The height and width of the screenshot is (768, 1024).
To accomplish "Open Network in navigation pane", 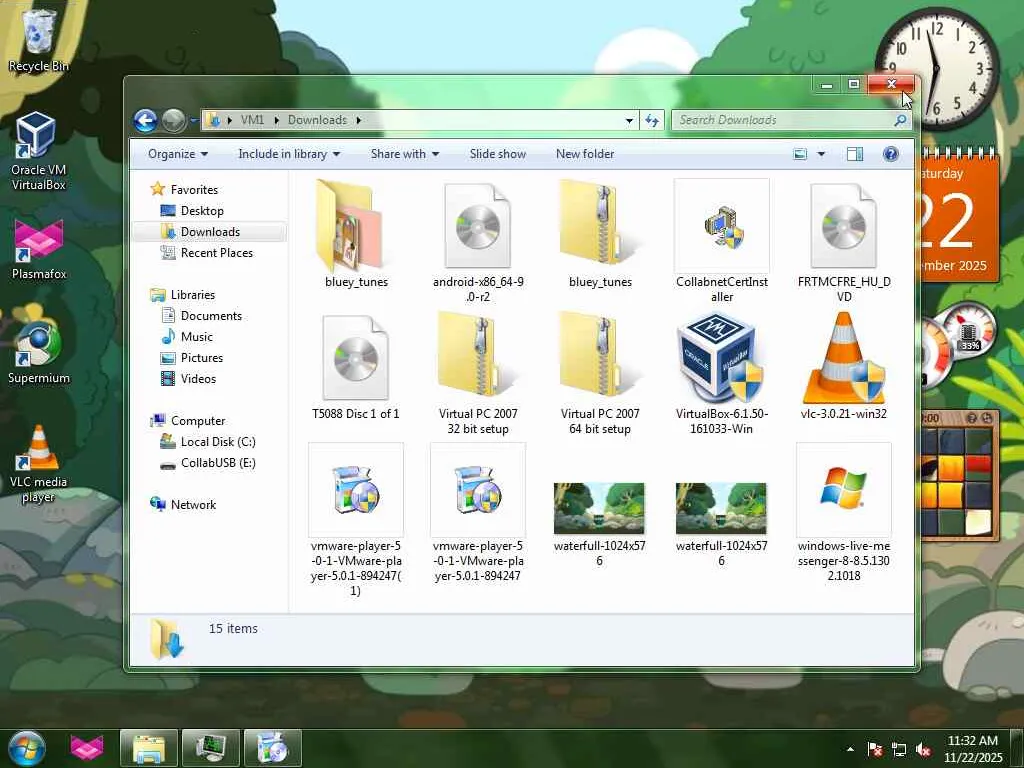I will tap(193, 504).
